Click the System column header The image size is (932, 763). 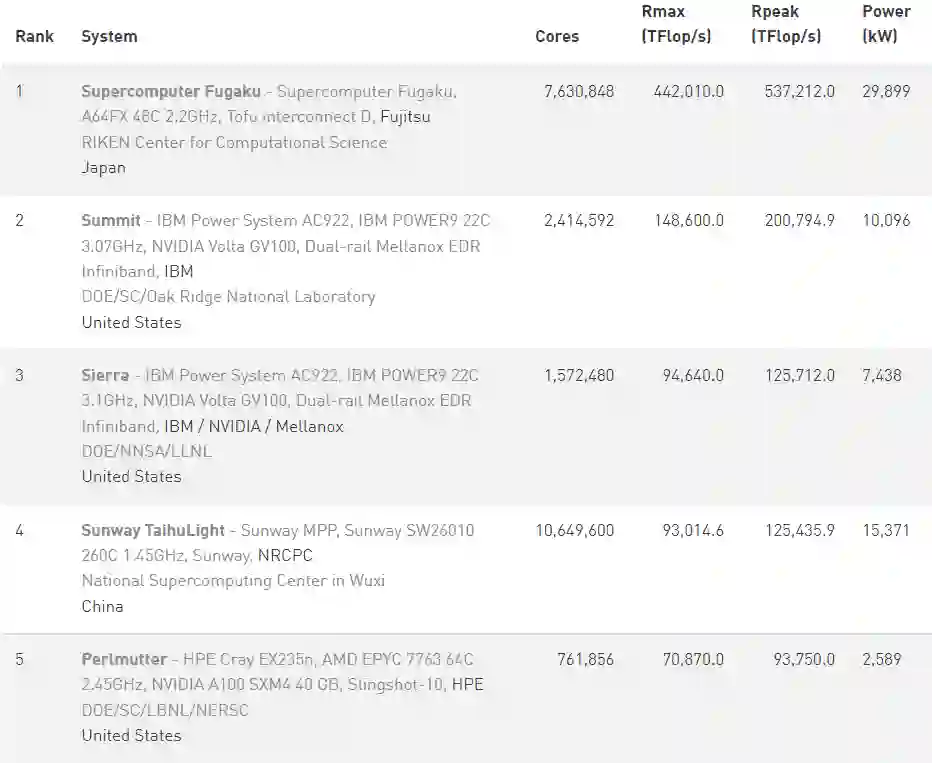109,36
